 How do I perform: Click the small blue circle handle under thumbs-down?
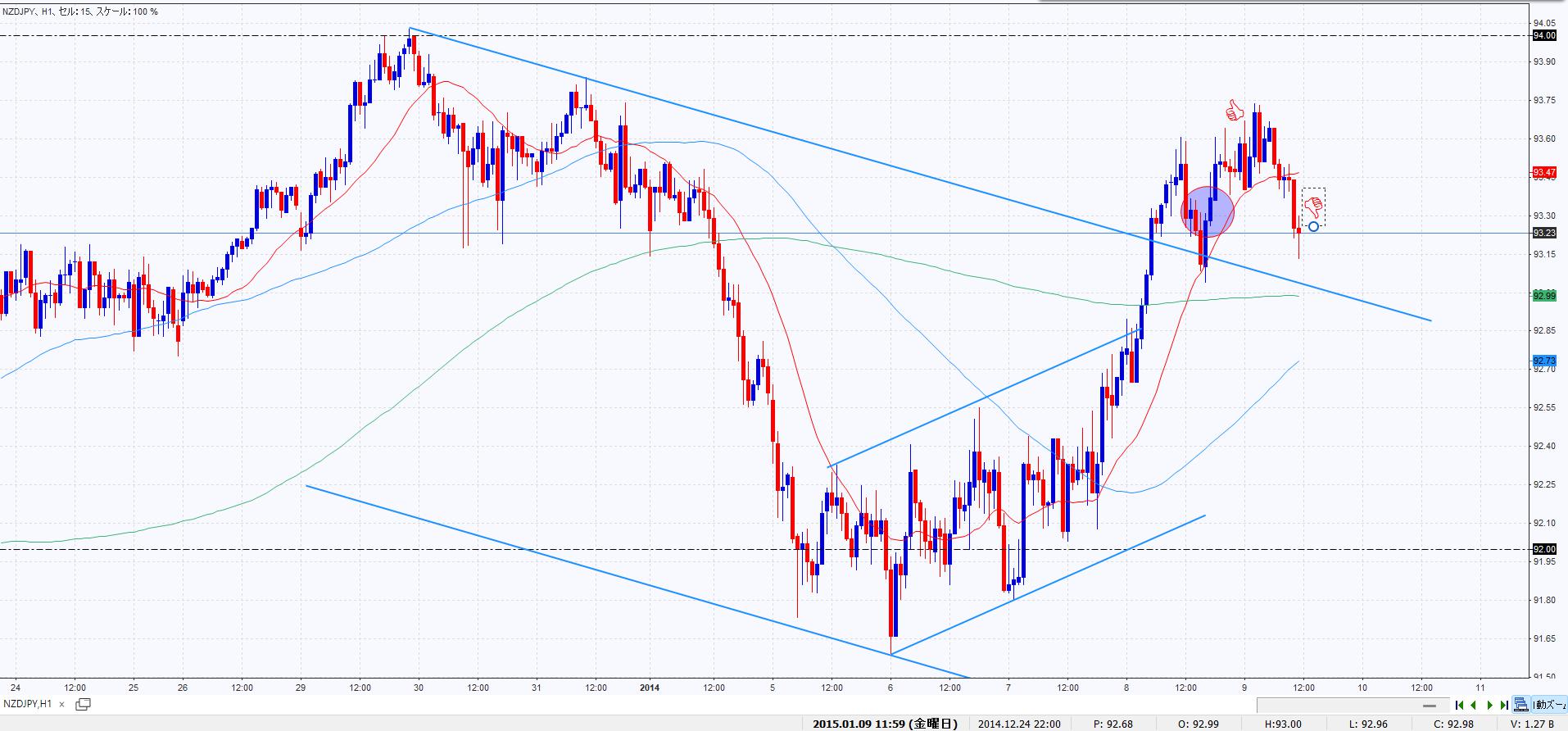tap(1313, 226)
